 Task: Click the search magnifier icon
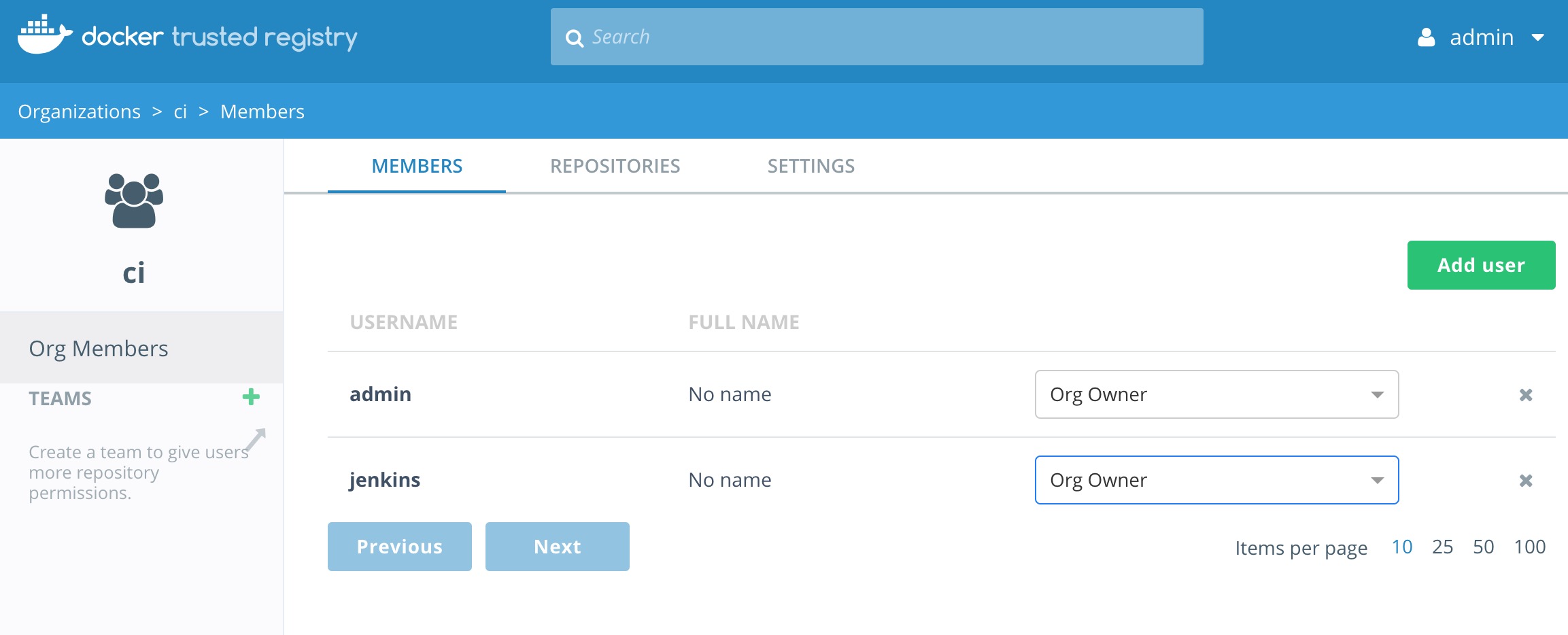click(575, 38)
